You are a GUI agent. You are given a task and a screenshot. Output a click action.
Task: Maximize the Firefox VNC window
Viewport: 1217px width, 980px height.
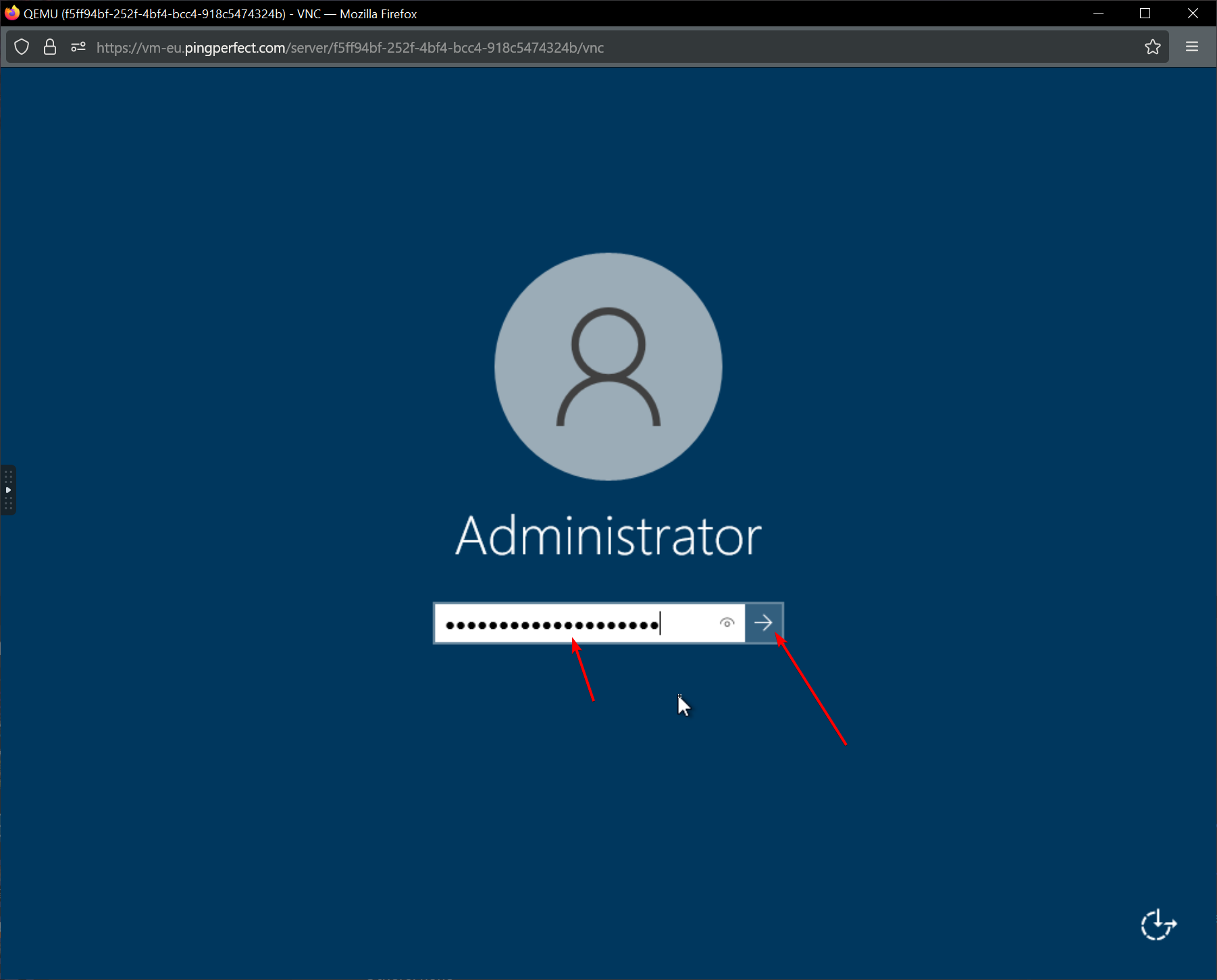(x=1145, y=14)
